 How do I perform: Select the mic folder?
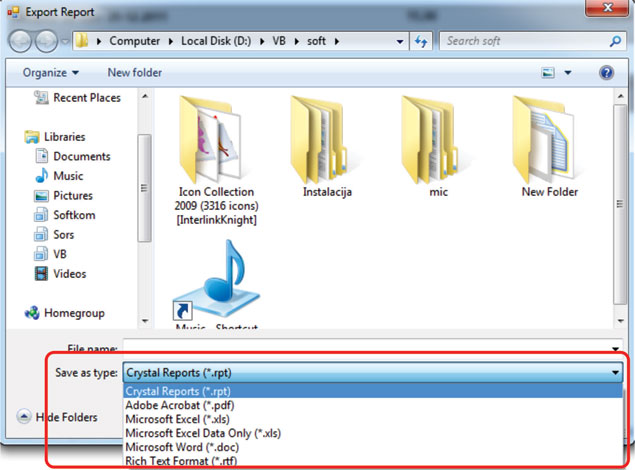(x=438, y=147)
